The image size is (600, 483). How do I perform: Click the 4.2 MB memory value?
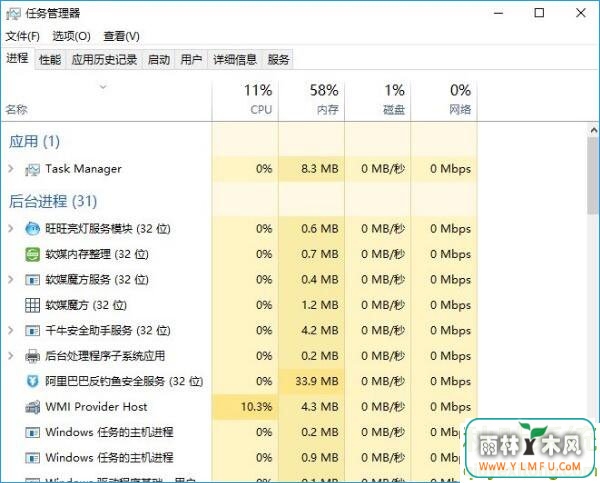coord(320,330)
